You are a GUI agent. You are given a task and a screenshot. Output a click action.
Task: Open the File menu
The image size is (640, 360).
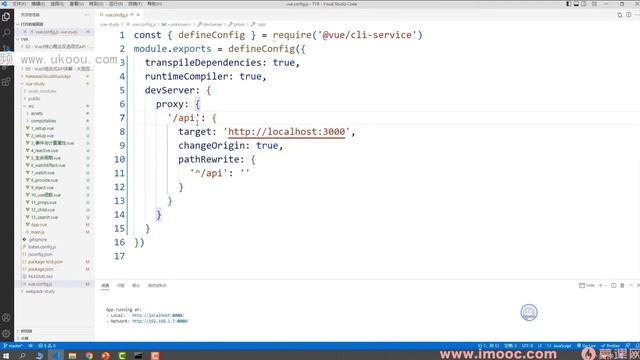tap(19, 4)
